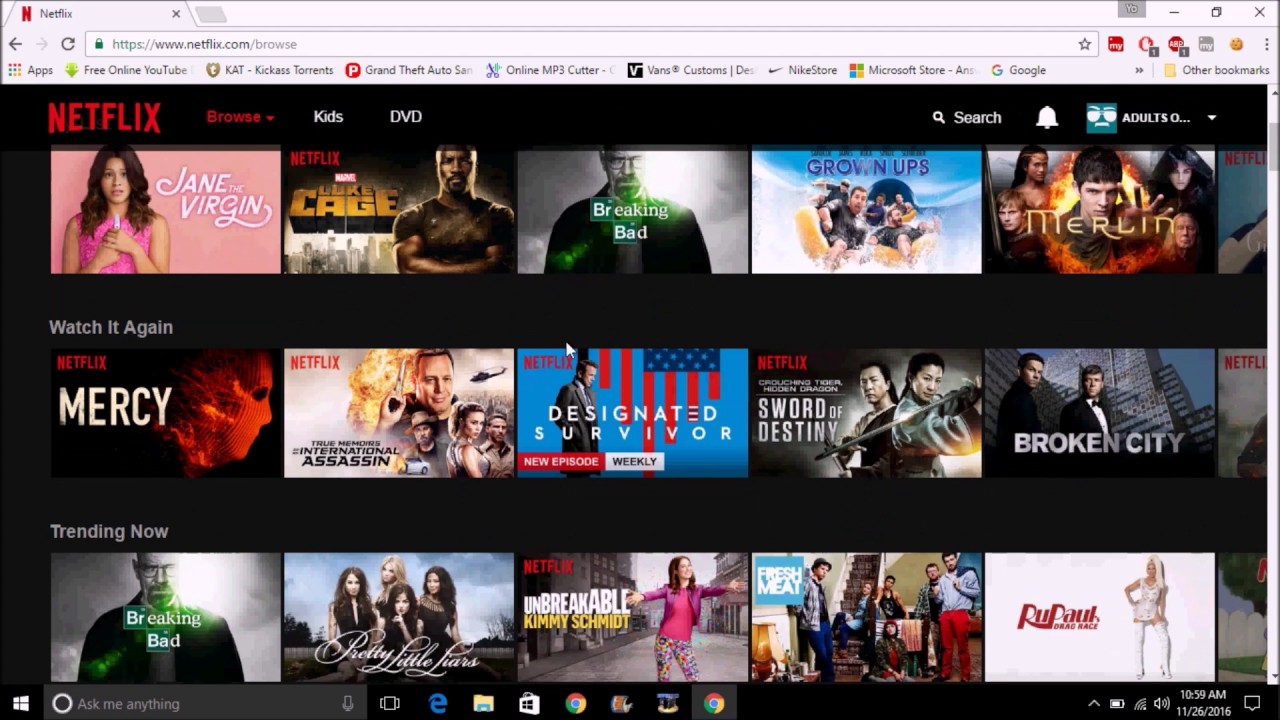Open Breaking Bad in Trending Now

(x=166, y=617)
